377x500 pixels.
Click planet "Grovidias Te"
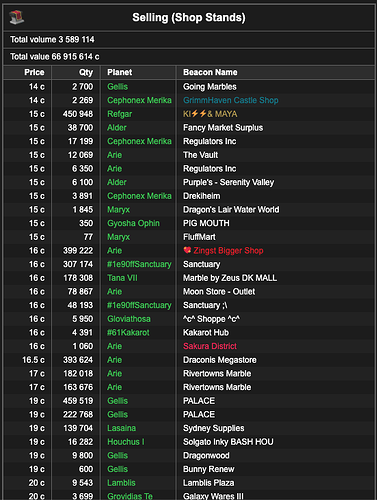130,496
